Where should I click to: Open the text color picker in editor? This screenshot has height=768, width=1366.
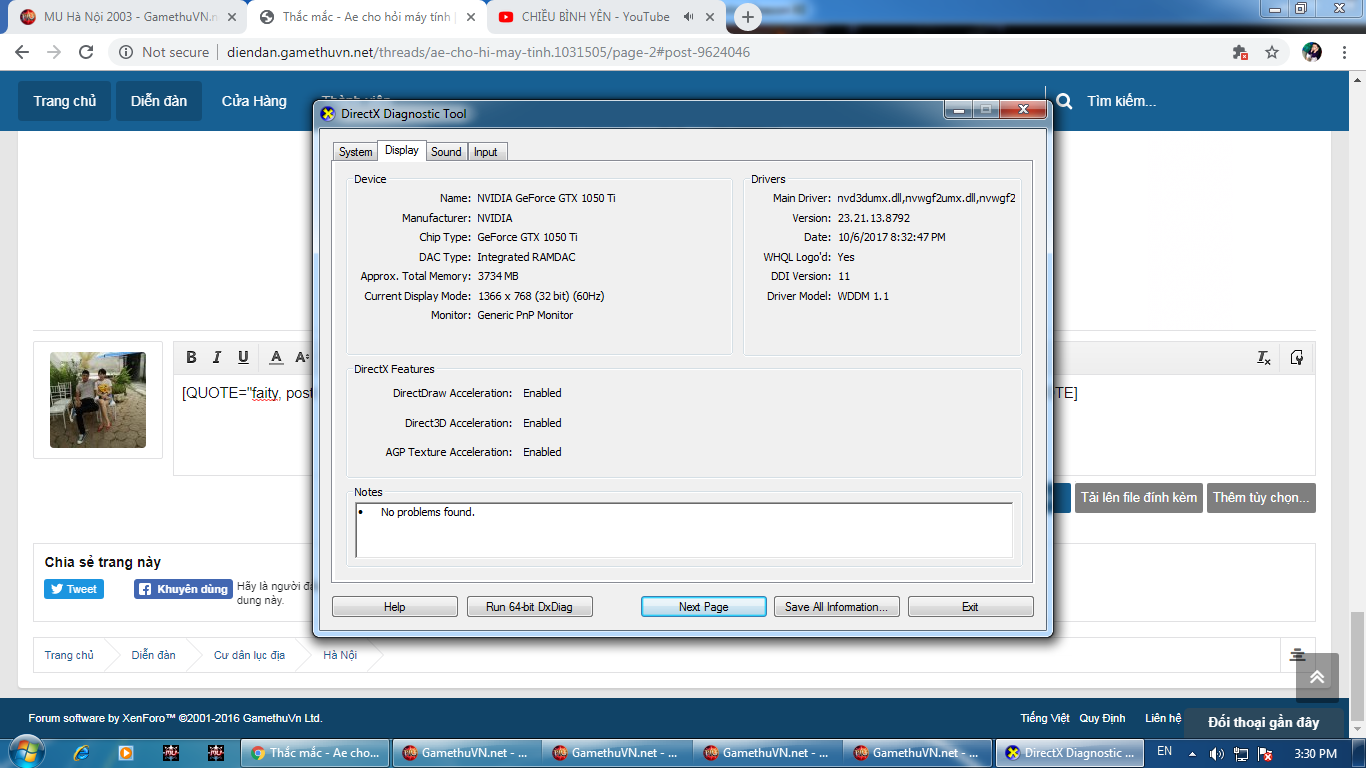pyautogui.click(x=277, y=358)
